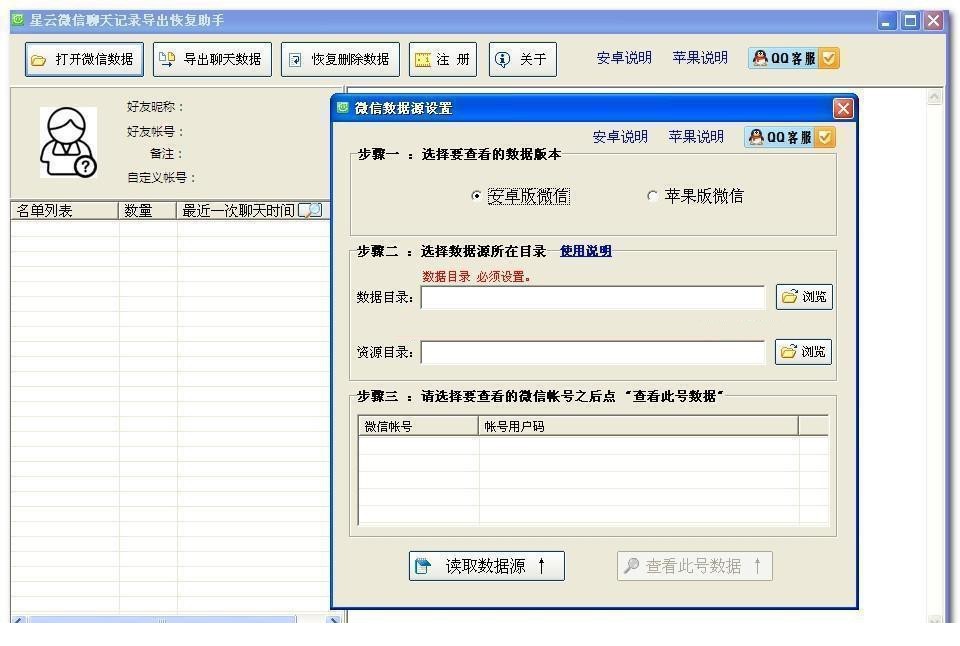960x646 pixels.
Task: Click the 恢复删除数据 toolbar button
Action: [x=340, y=59]
